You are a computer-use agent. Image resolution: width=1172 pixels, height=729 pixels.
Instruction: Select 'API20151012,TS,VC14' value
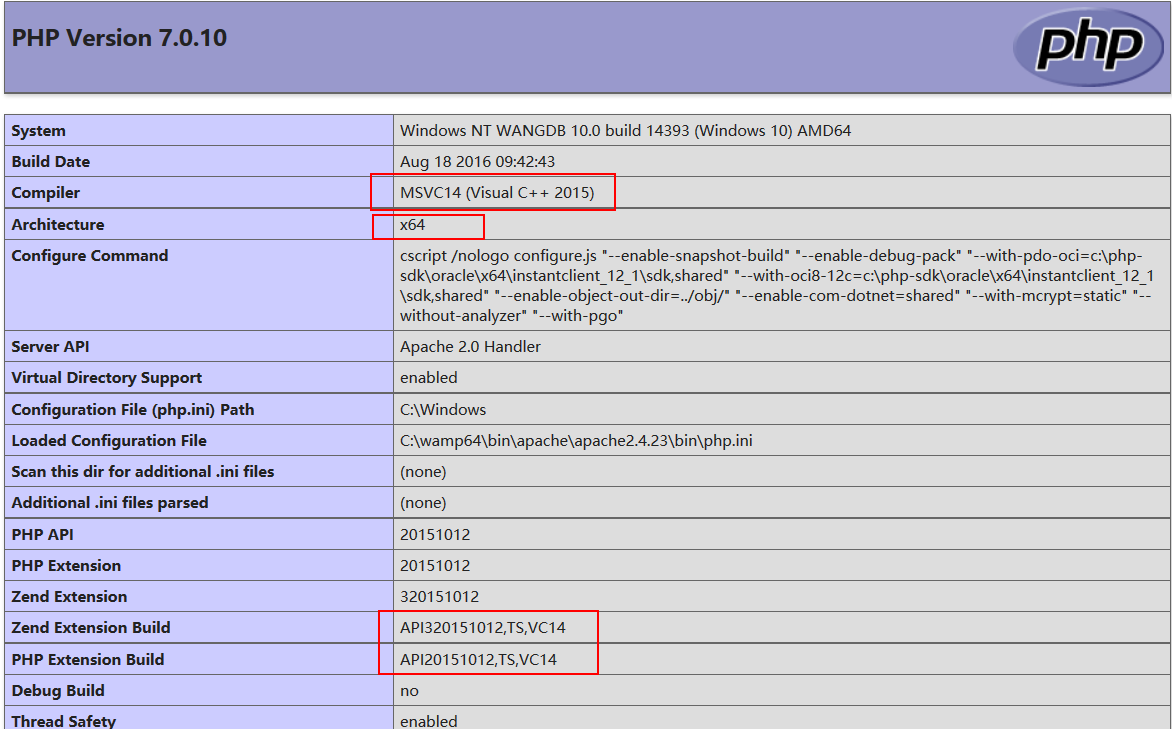pos(478,659)
